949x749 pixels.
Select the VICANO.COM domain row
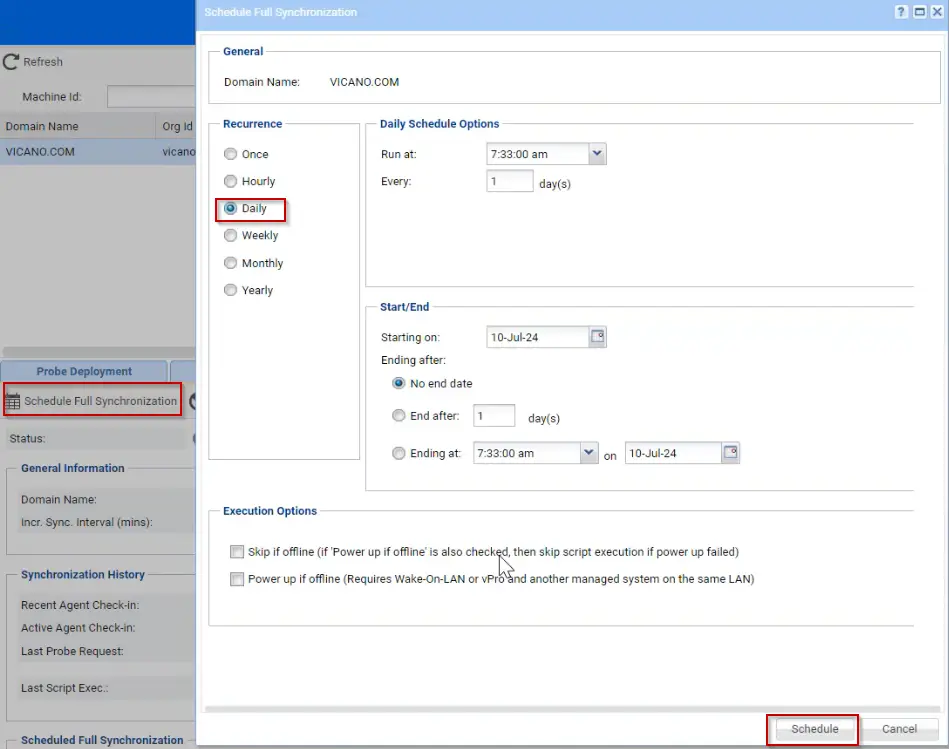pyautogui.click(x=97, y=152)
